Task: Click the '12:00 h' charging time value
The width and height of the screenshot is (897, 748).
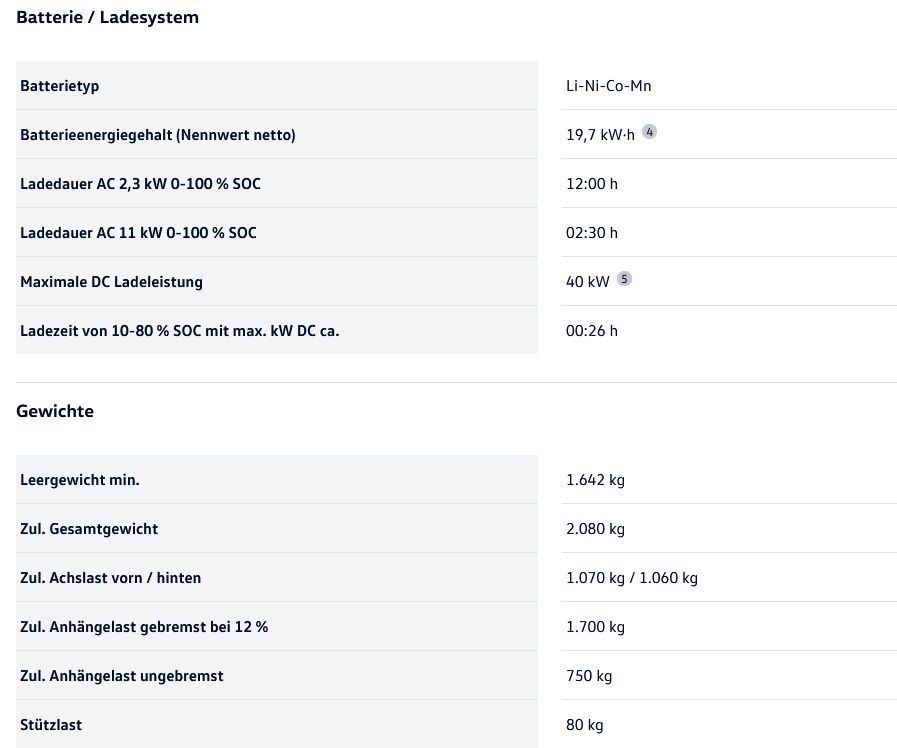Action: (x=592, y=184)
